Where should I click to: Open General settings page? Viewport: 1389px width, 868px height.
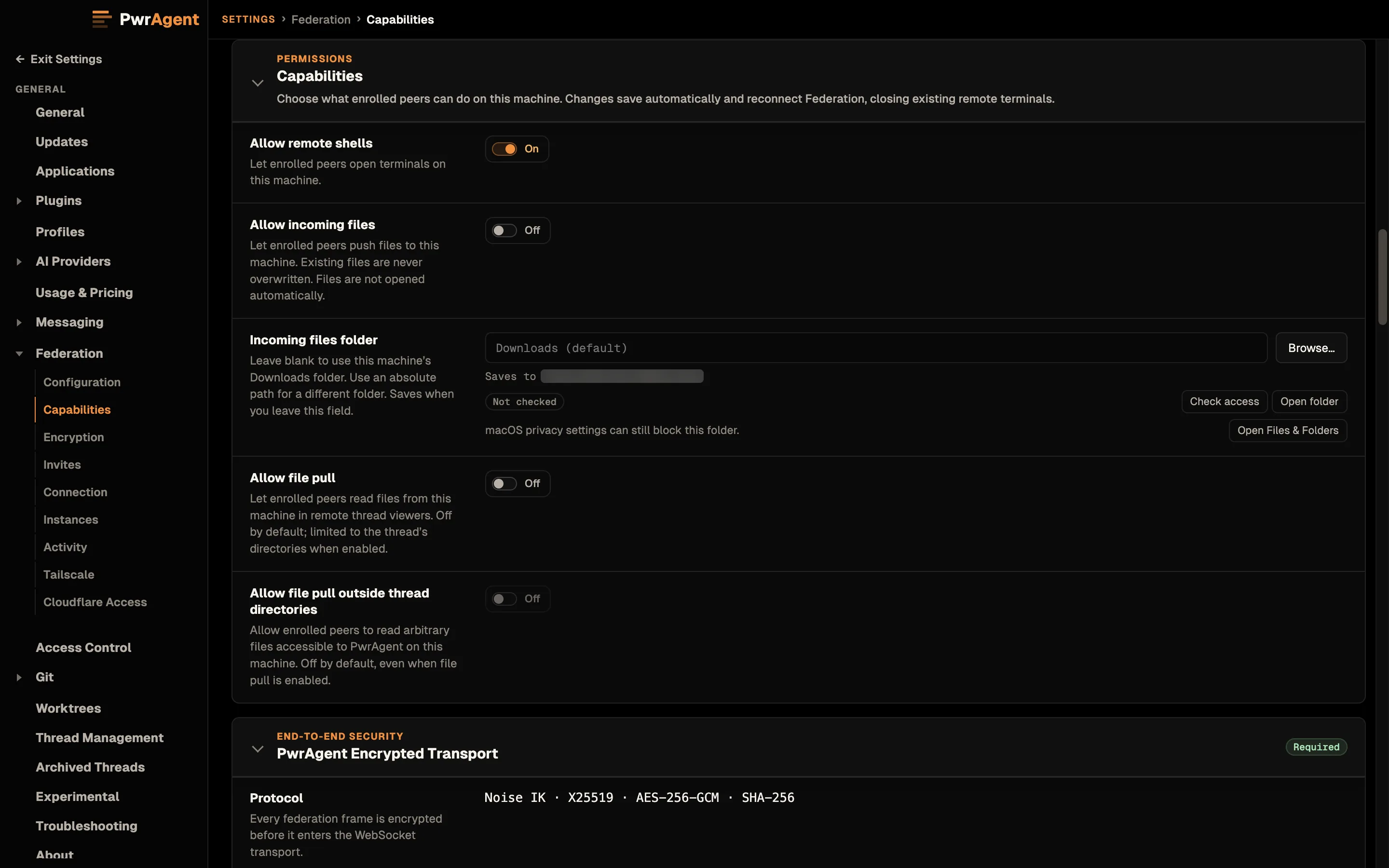pos(60,112)
